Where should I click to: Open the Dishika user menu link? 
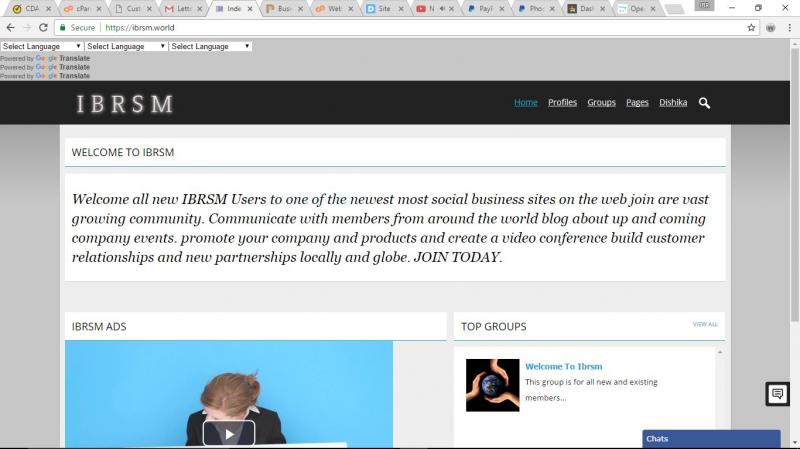click(673, 103)
